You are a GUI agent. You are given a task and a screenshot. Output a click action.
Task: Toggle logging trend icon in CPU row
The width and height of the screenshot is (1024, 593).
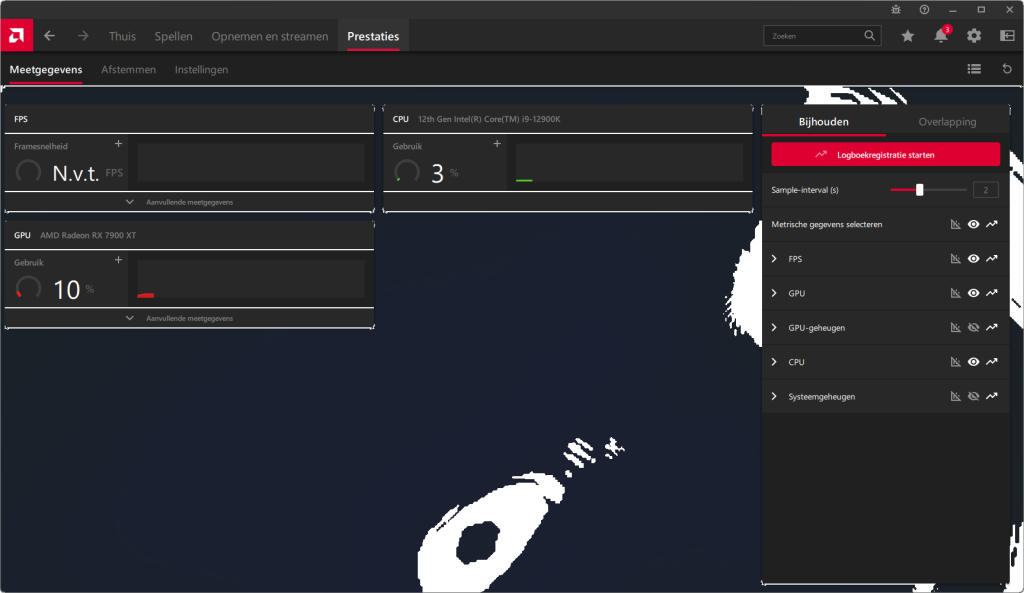tap(992, 362)
